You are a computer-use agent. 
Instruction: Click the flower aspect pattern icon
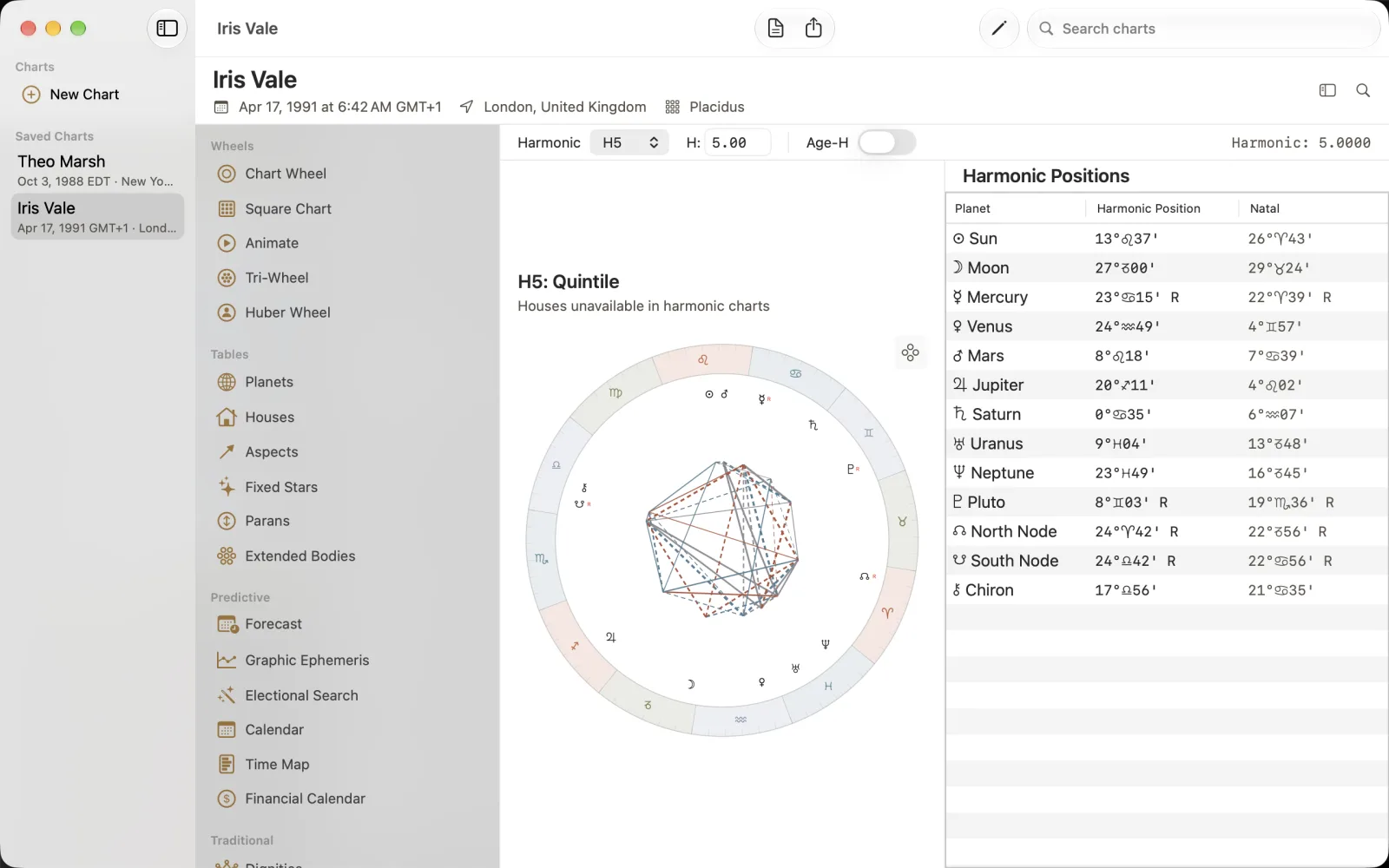910,352
